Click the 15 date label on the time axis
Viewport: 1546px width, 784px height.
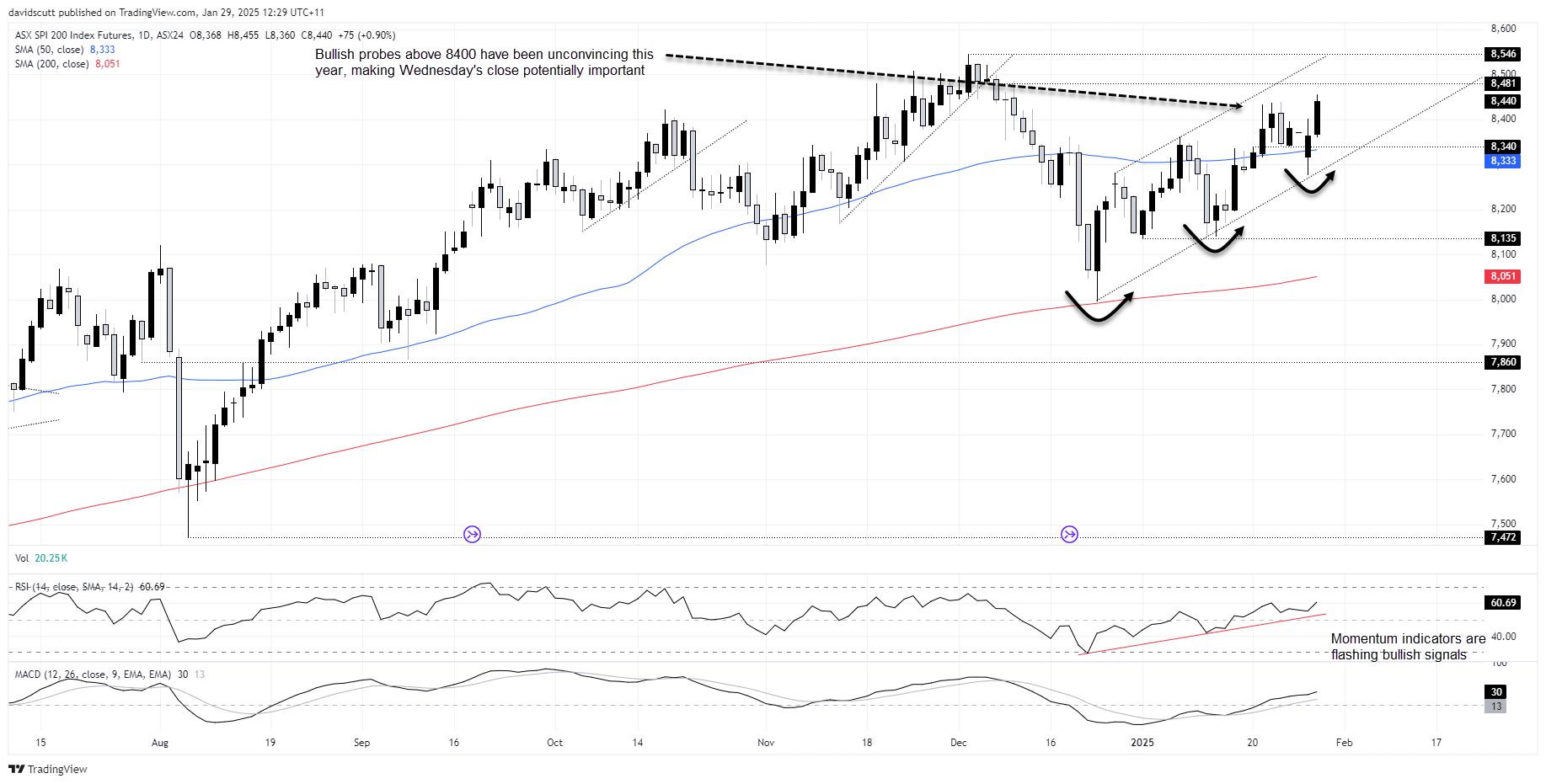pyautogui.click(x=40, y=743)
